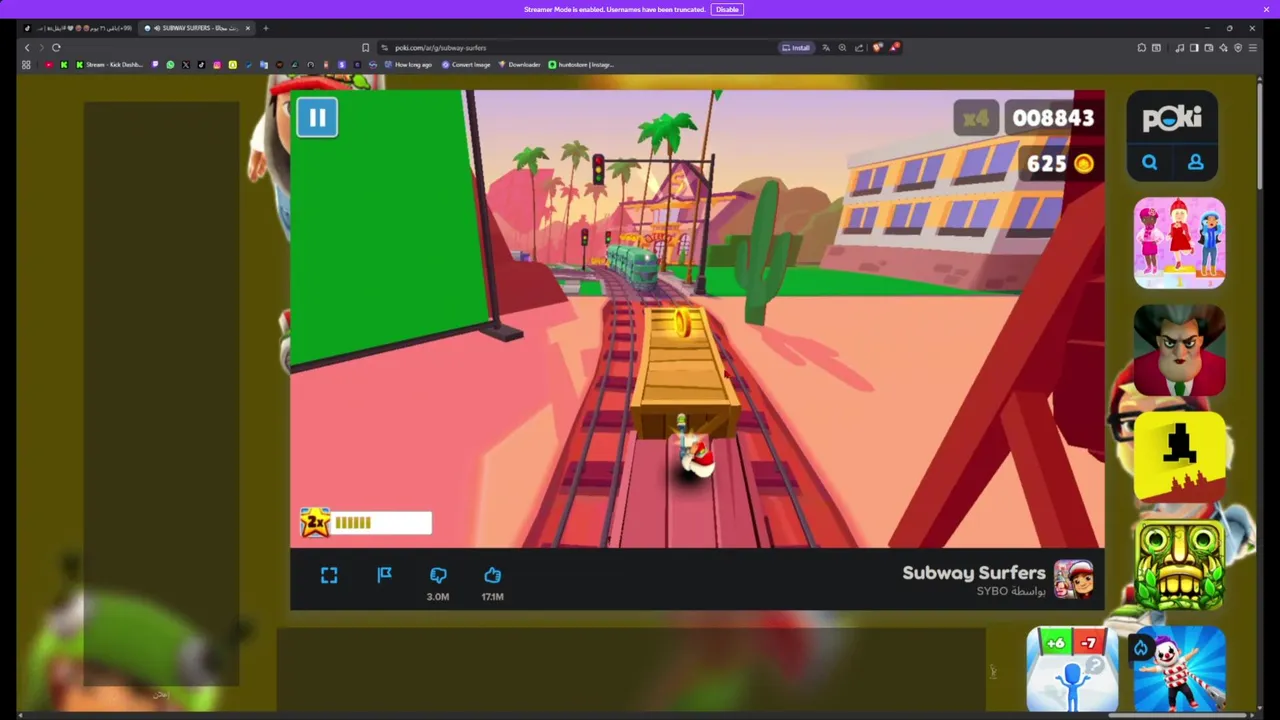Open the X (Twitter) bookmark icon
The image size is (1280, 720).
(186, 65)
